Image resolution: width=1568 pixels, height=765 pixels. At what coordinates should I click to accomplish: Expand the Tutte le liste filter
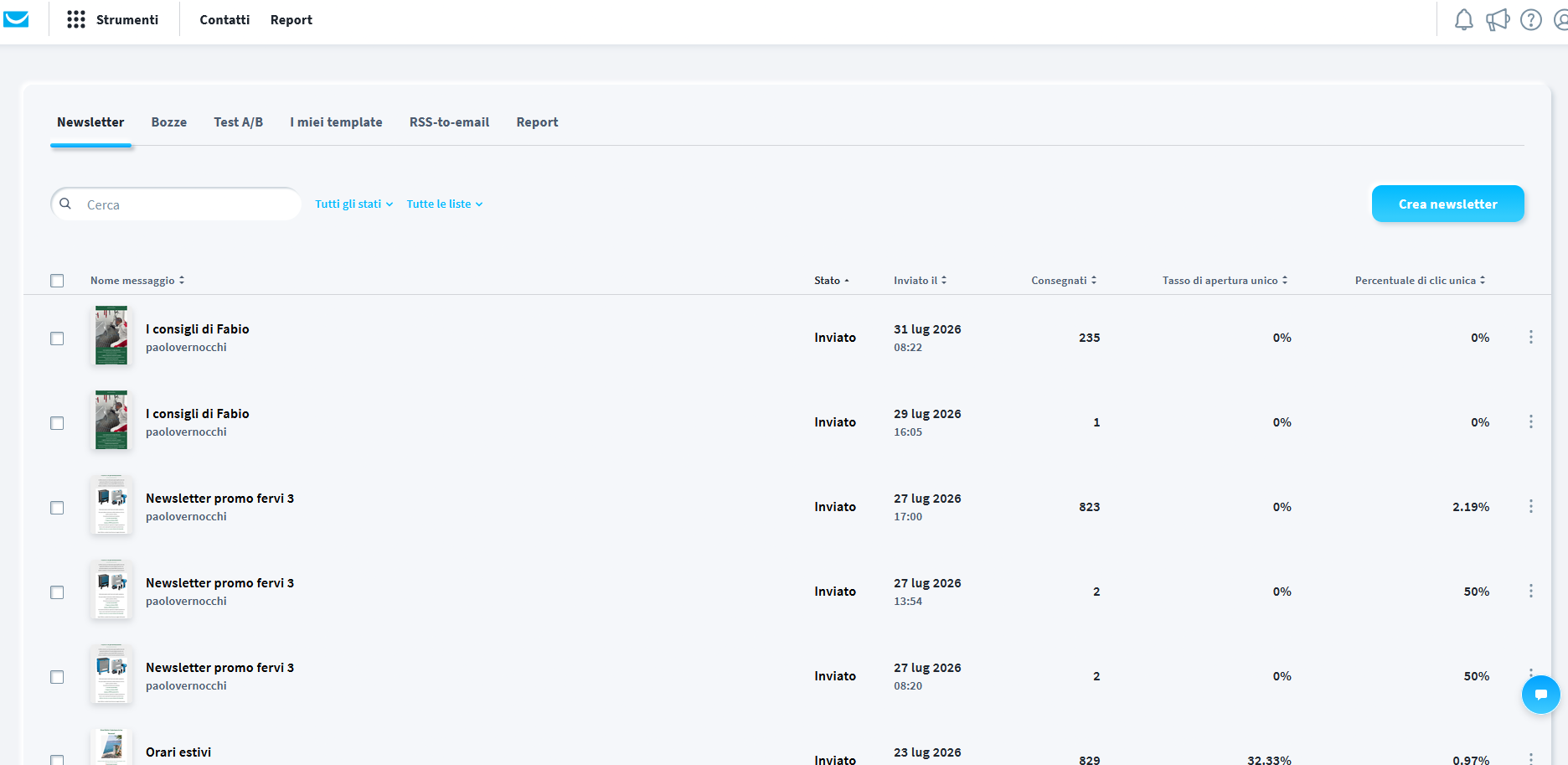(x=445, y=204)
